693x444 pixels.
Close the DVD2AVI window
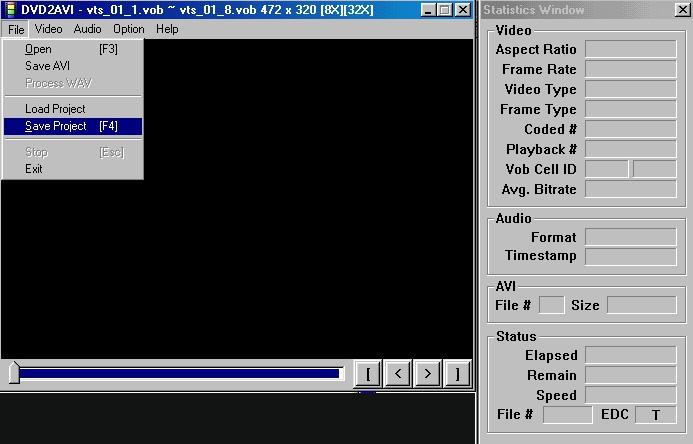[462, 10]
